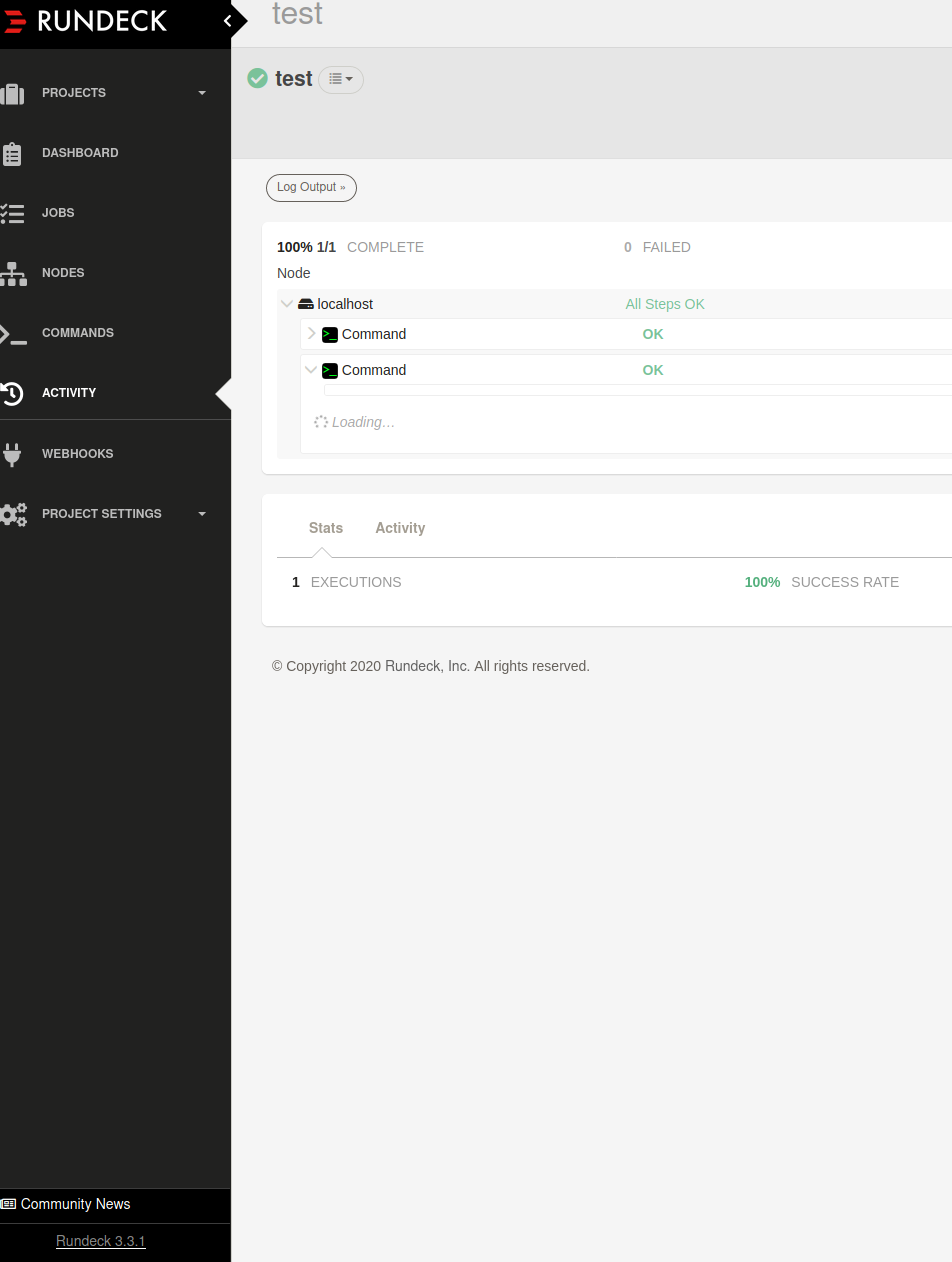This screenshot has height=1262, width=952.
Task: Click the Rundeck logo
Action: [85, 20]
